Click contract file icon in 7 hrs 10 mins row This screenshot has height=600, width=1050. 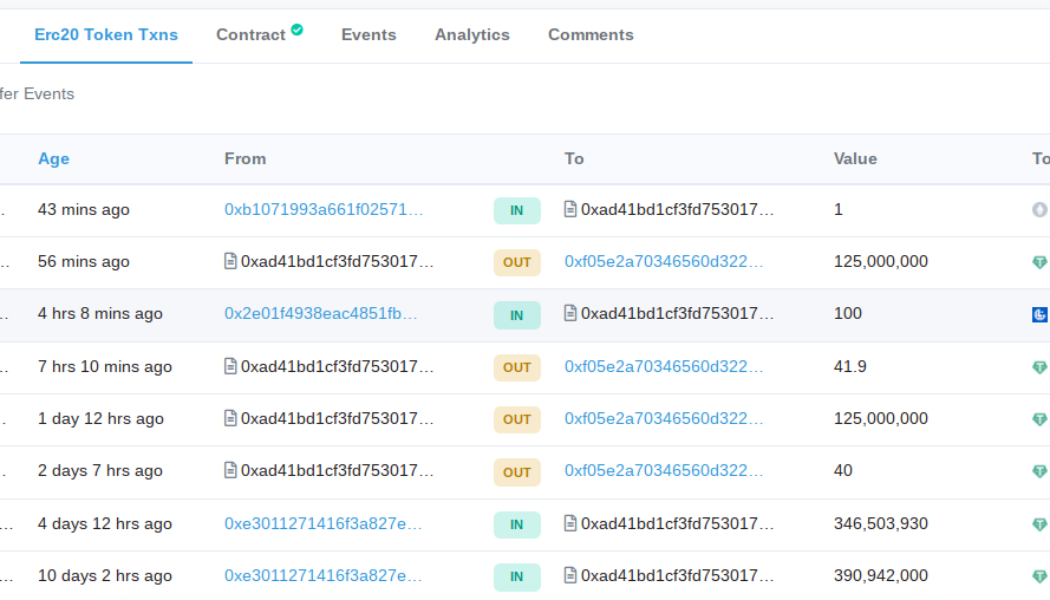230,367
